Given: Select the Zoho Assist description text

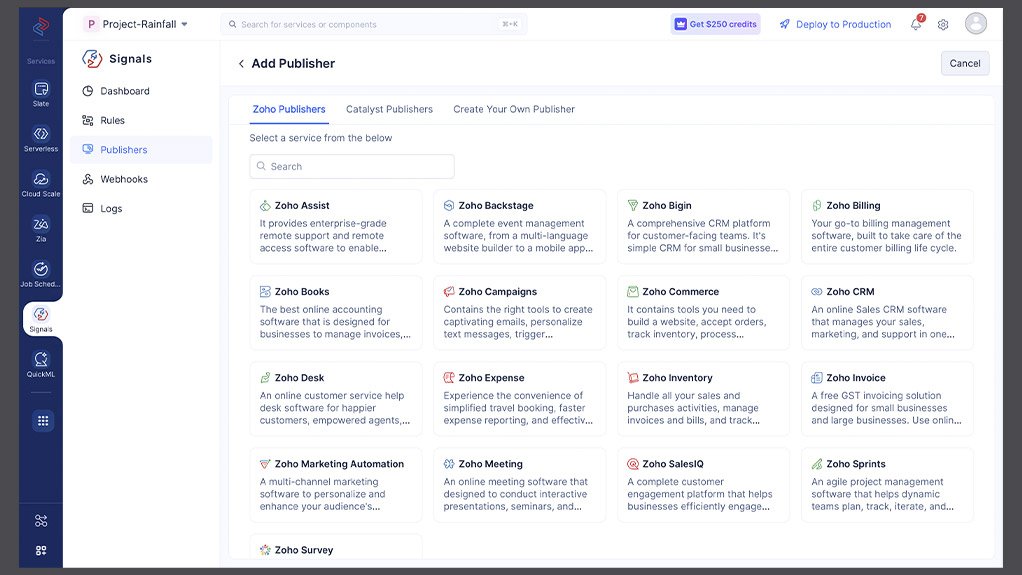Looking at the screenshot, I should pos(323,235).
